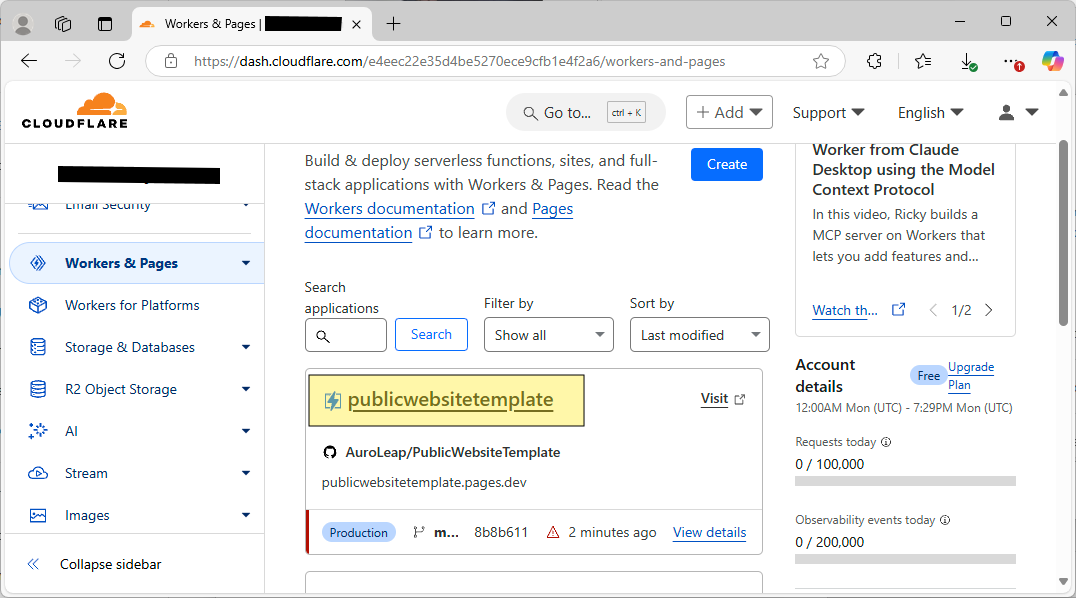This screenshot has width=1076, height=598.
Task: Open the user account profile dropdown
Action: [1018, 113]
